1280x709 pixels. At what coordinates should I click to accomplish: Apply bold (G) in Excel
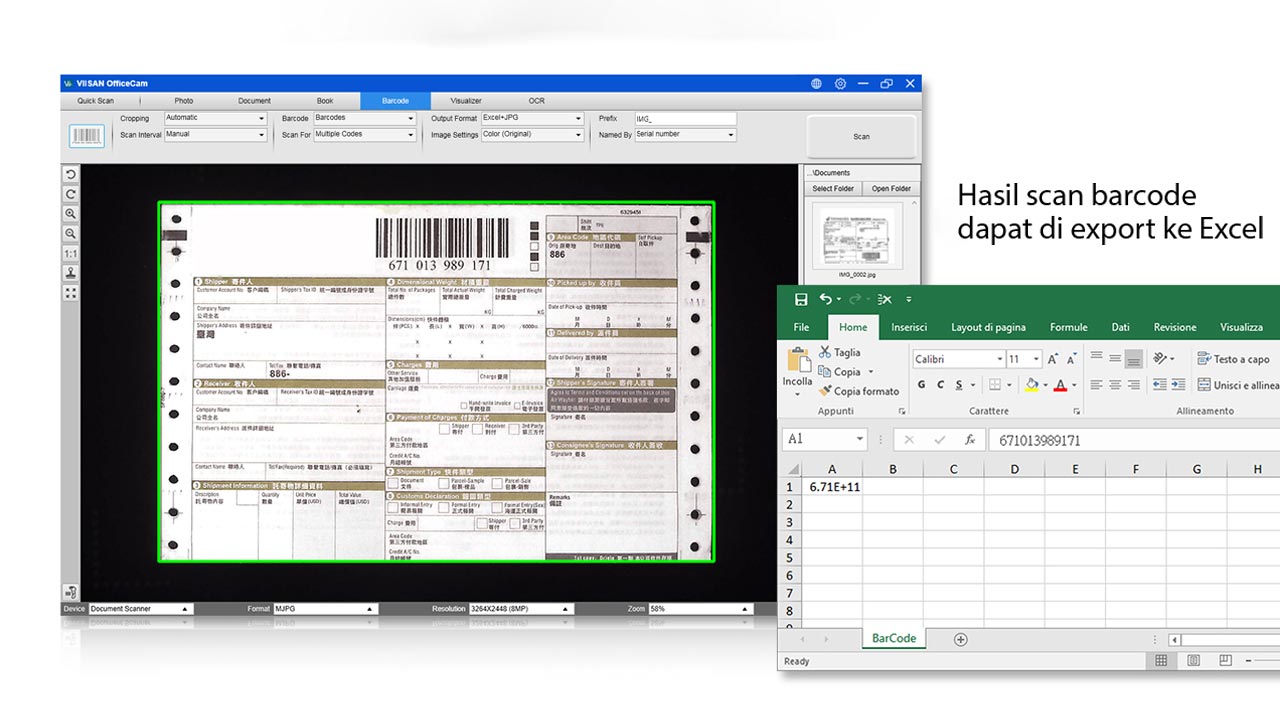(x=921, y=385)
